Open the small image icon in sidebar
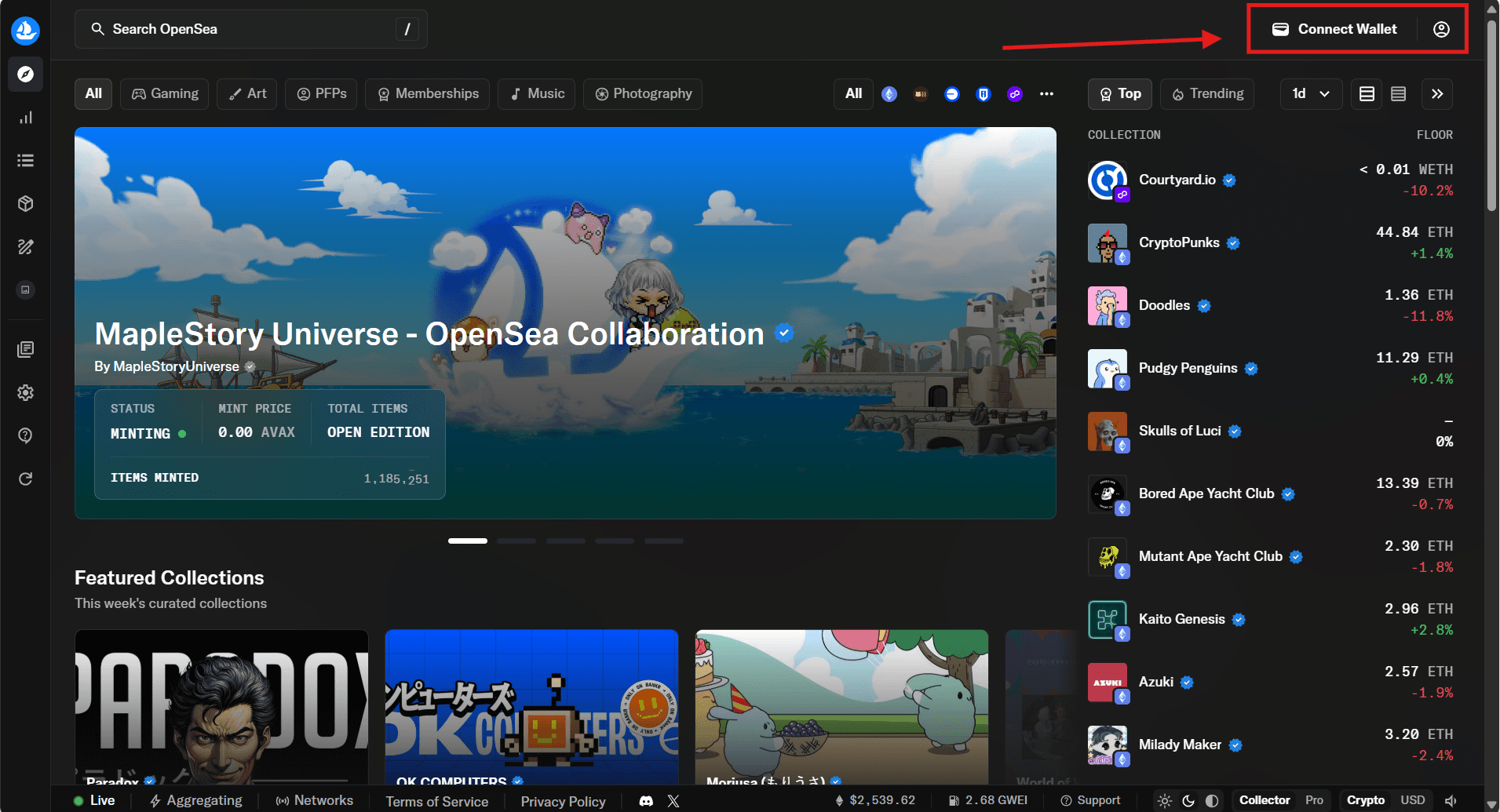Screen dimensions: 1500x812 coord(25,290)
